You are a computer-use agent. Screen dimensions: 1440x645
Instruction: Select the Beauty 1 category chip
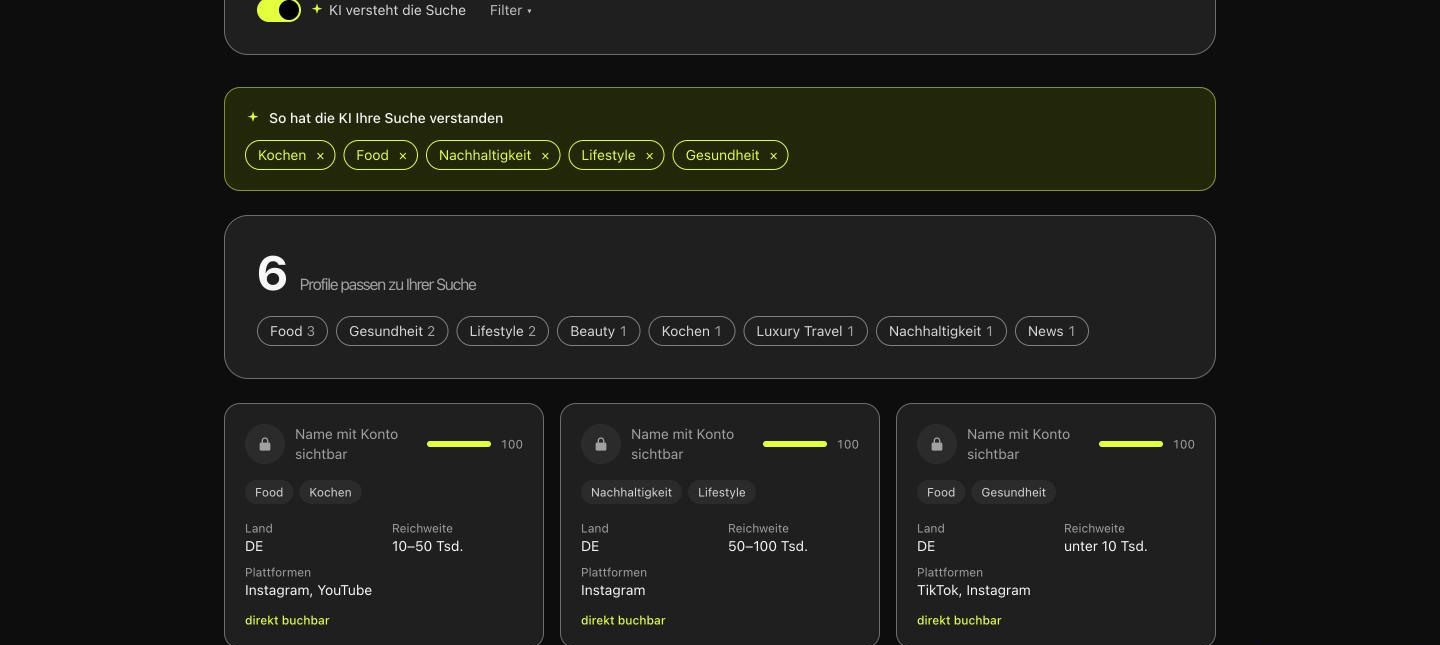(598, 331)
